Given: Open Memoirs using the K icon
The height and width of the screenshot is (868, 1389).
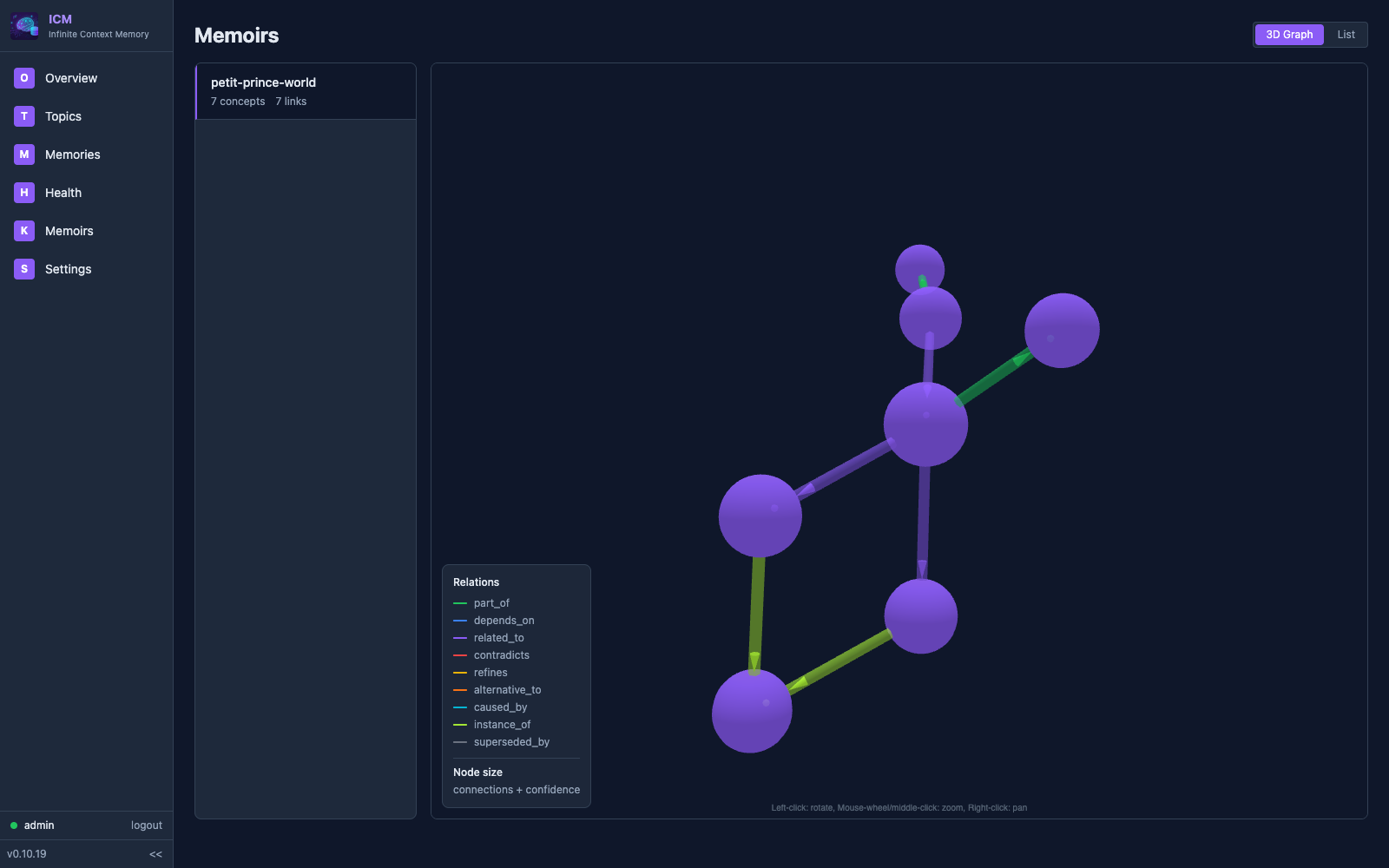Looking at the screenshot, I should [23, 231].
